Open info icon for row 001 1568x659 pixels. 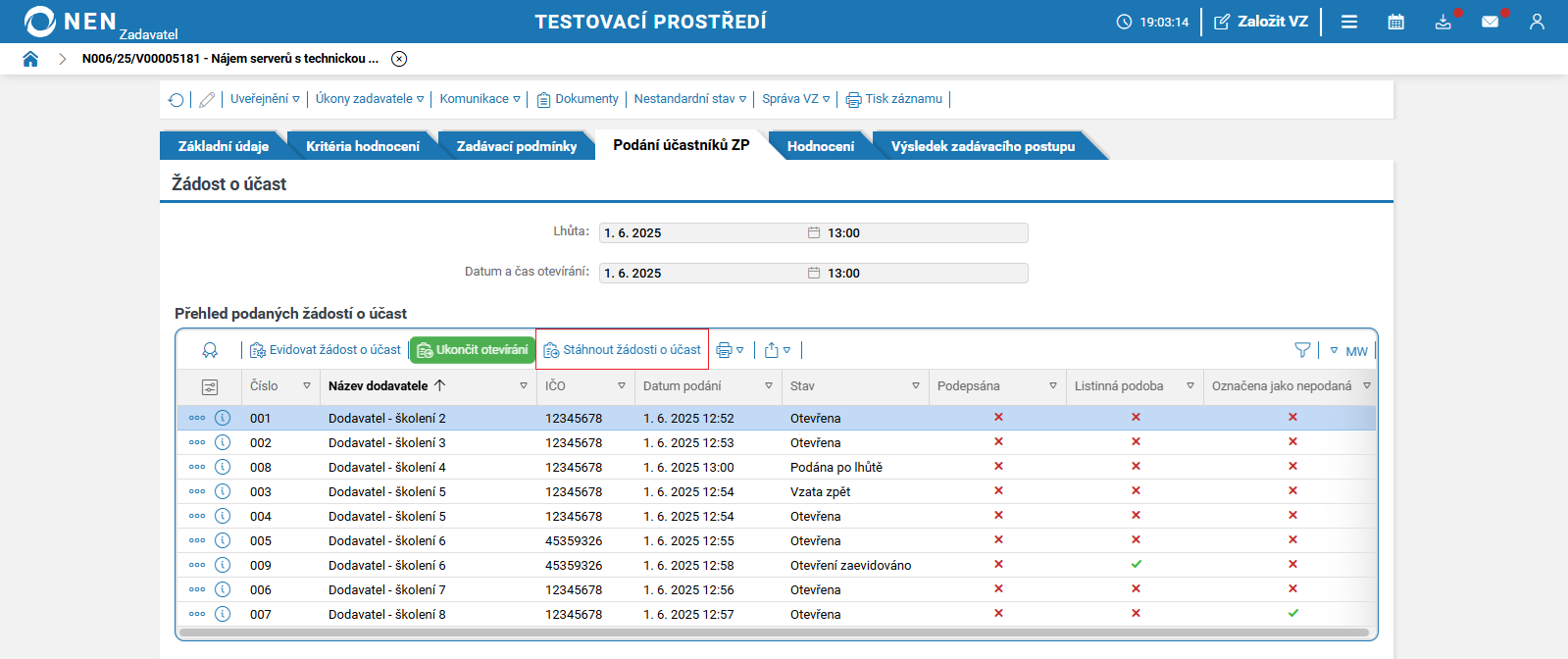[223, 418]
